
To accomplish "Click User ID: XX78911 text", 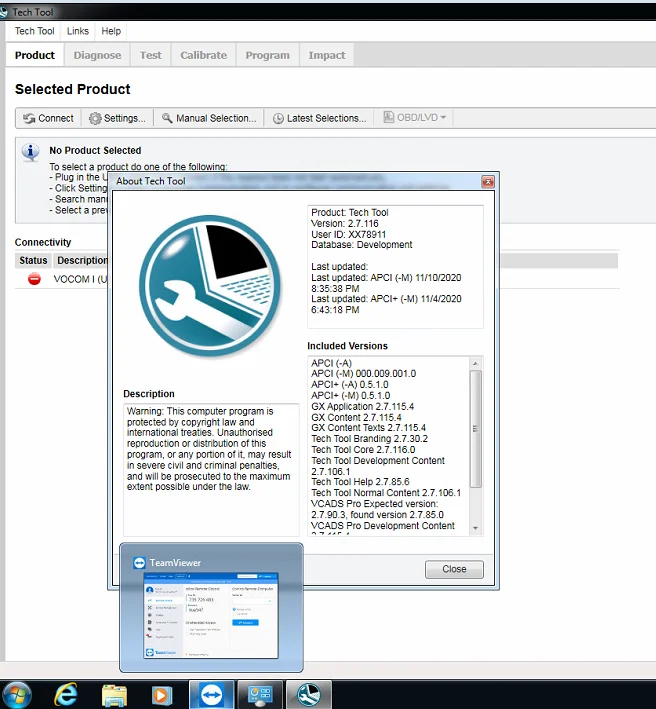I will [x=348, y=234].
